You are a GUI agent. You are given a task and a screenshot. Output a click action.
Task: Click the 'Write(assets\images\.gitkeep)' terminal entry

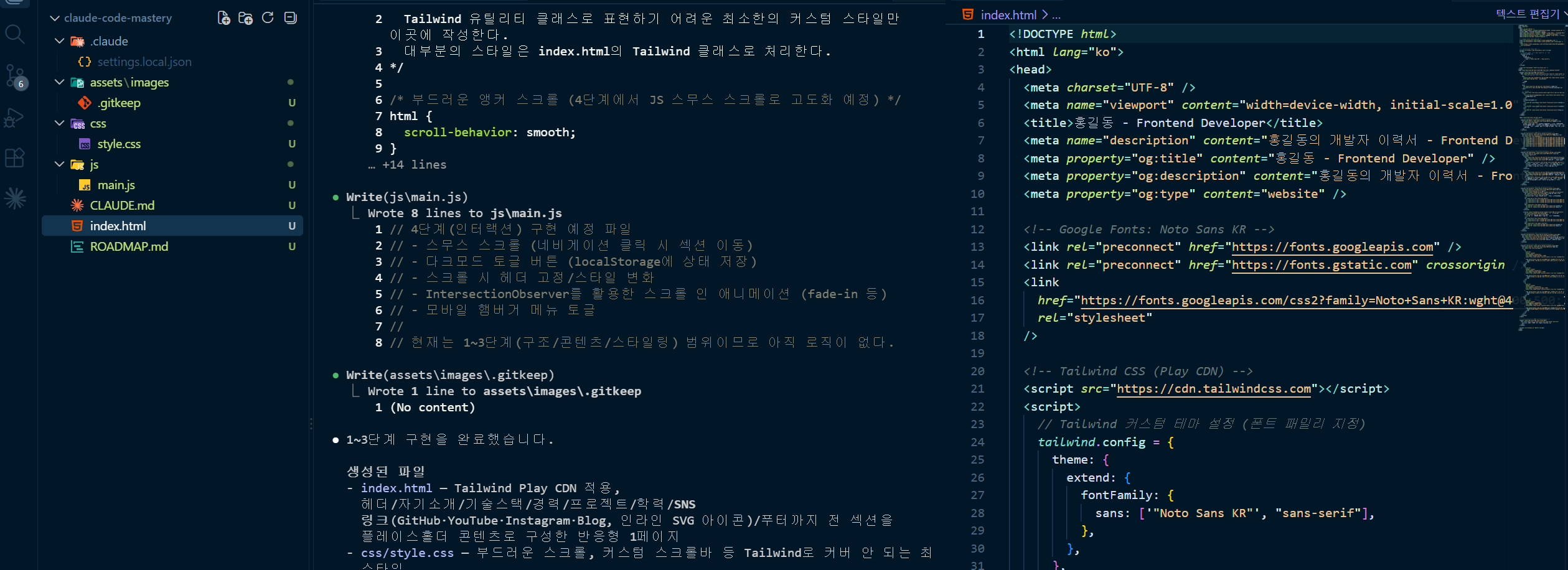click(x=450, y=375)
